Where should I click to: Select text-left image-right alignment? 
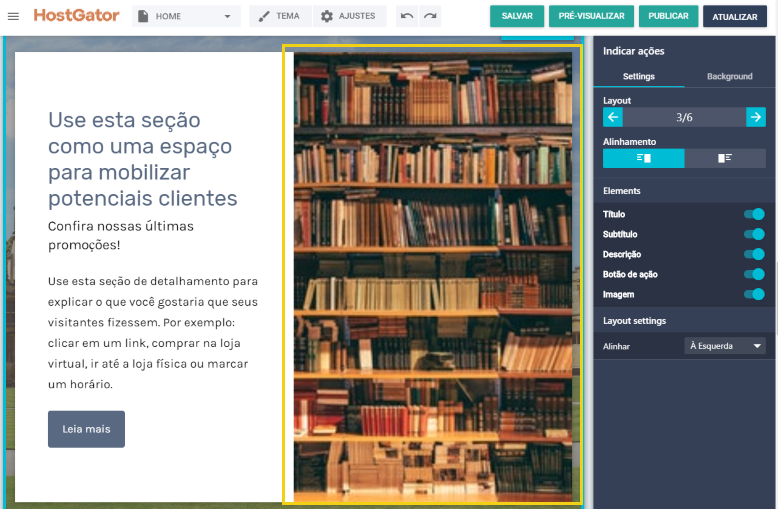coord(644,158)
